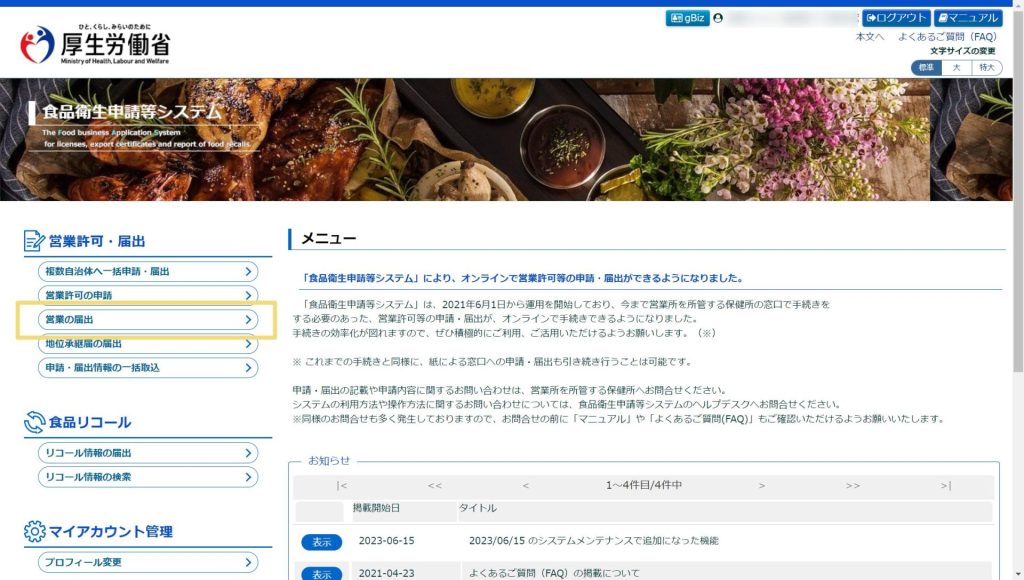
Task: Open よくあるご質問（FAQ） link
Action: click(946, 37)
